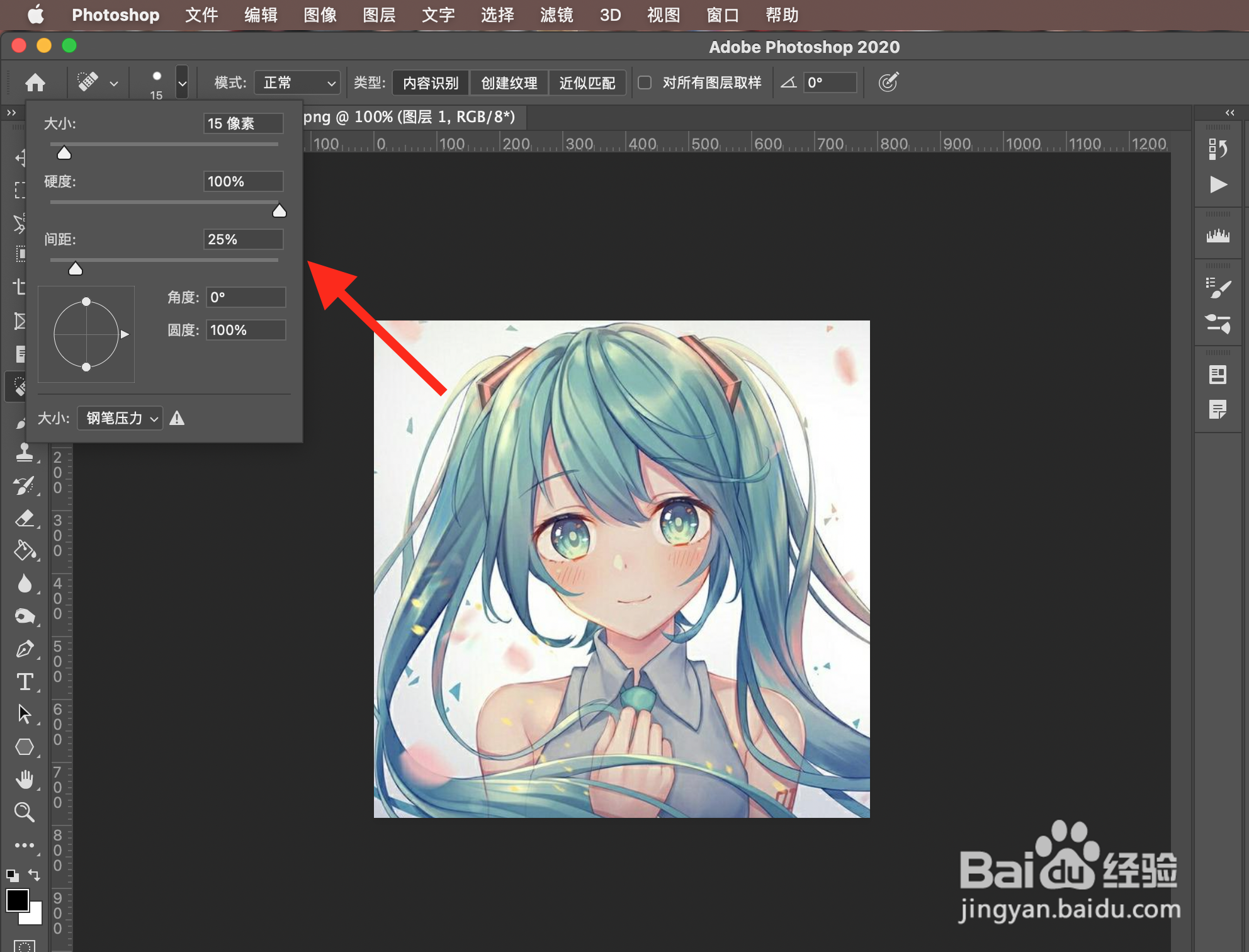
Task: Select the 内容识别 type button
Action: coord(431,82)
